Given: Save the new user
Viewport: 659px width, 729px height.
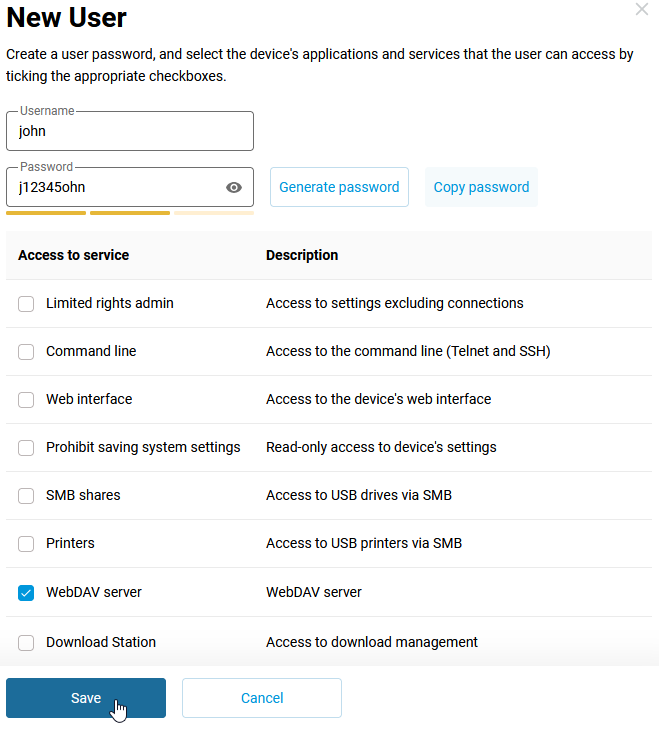Looking at the screenshot, I should pyautogui.click(x=86, y=698).
